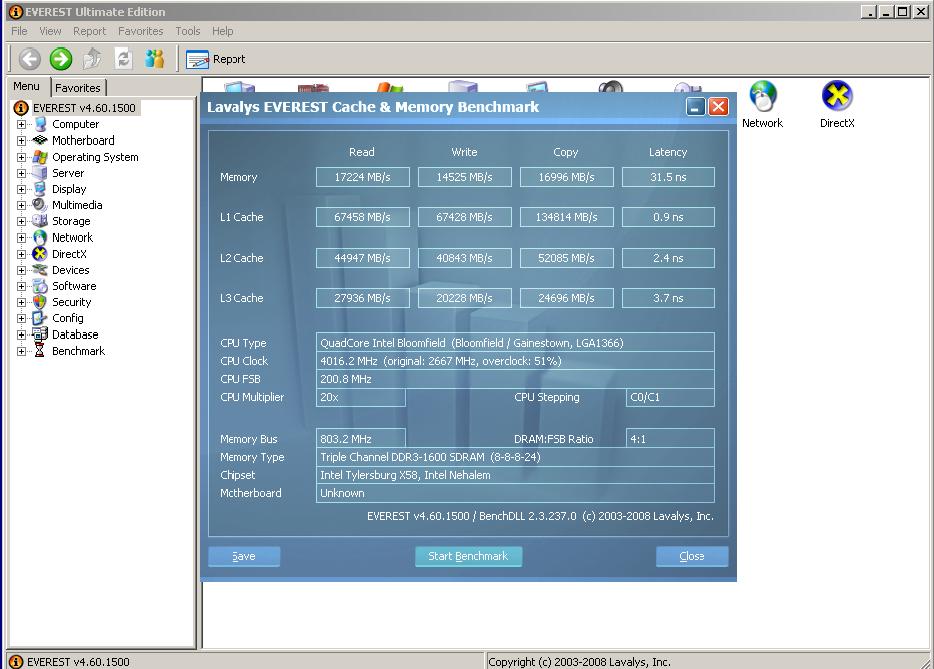Screen dimensions: 934x669
Task: Click the CPU Clock field 4016.2 MHz
Action: pos(515,361)
